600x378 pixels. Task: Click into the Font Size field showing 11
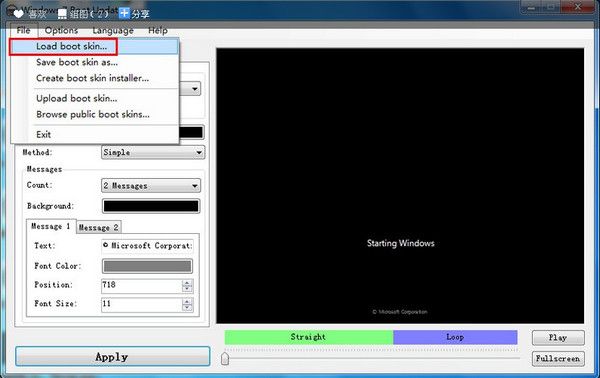tap(141, 304)
